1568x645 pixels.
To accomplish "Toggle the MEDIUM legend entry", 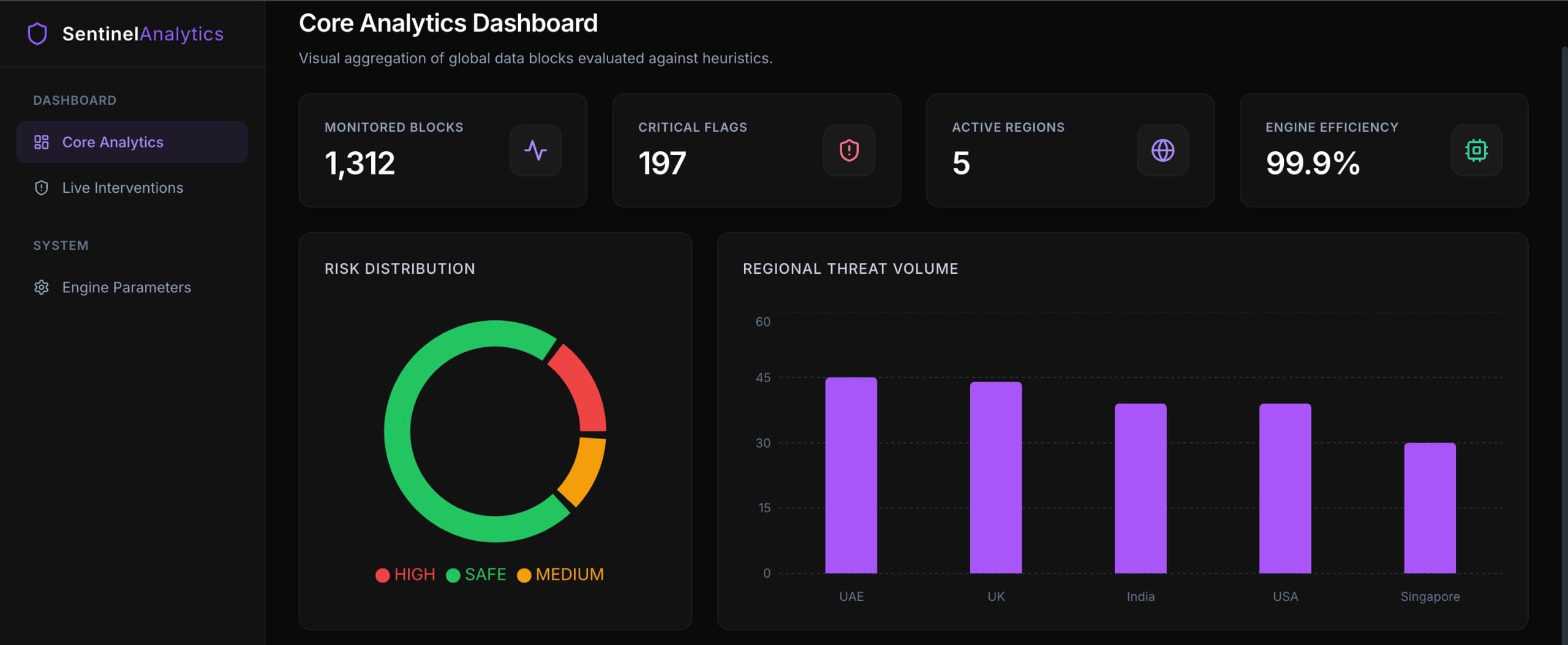I will coord(560,575).
